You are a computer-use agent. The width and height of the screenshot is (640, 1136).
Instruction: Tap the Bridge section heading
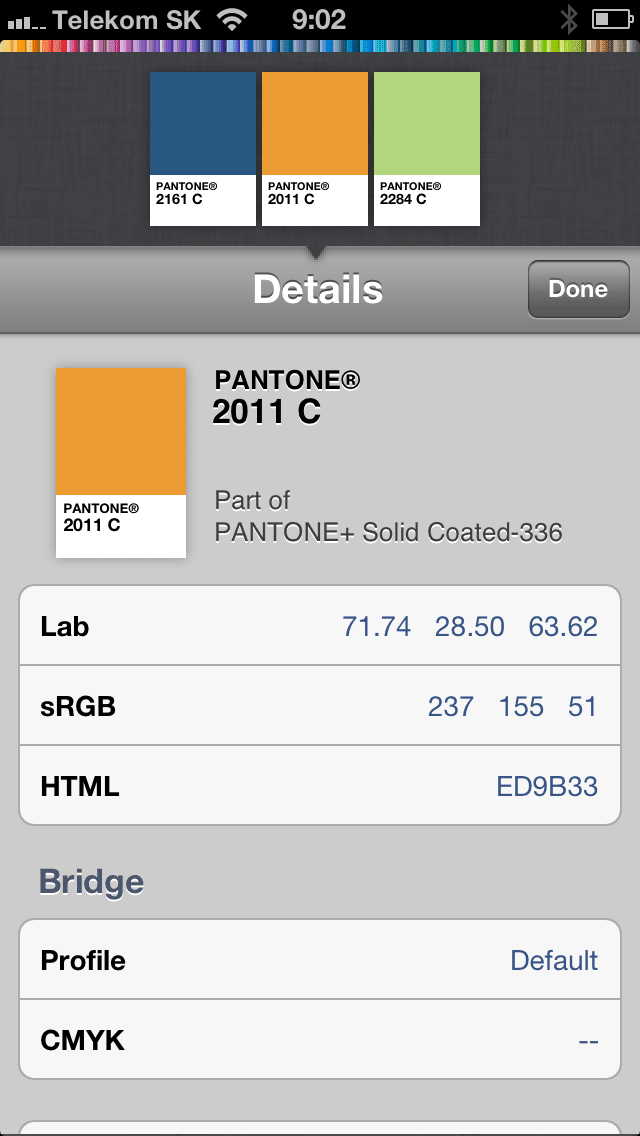pyautogui.click(x=91, y=882)
